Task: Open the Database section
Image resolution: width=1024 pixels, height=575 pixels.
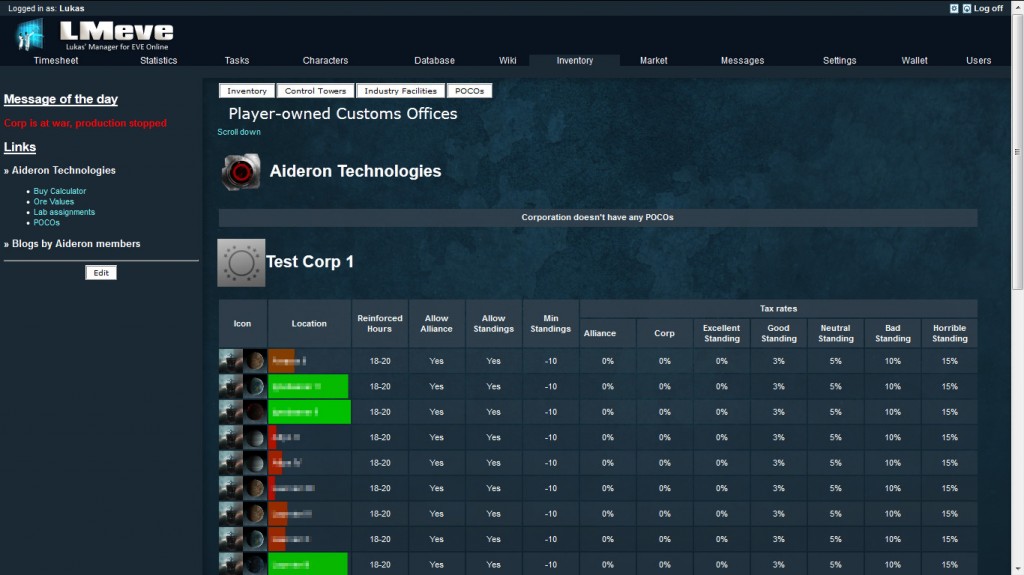Action: click(434, 60)
